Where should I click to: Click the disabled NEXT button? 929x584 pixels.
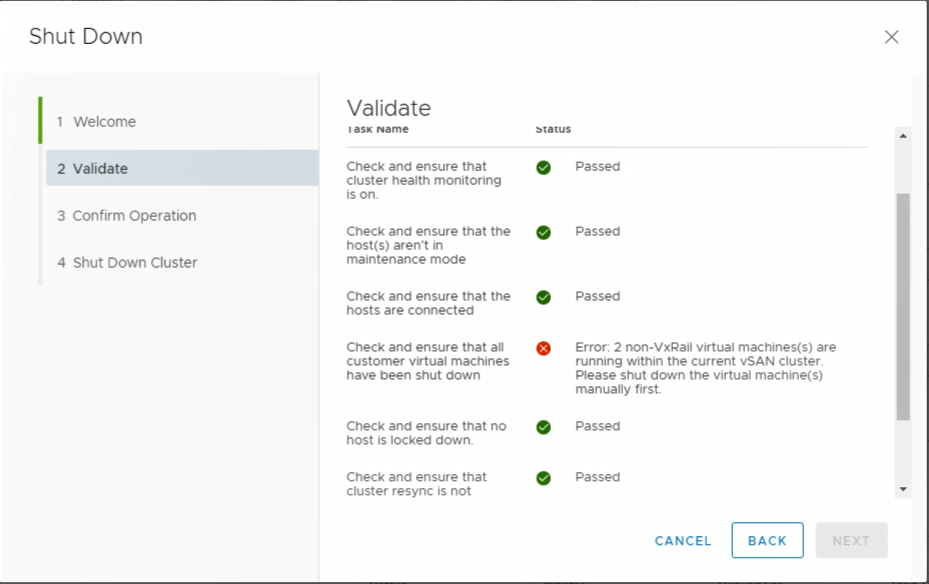coord(851,540)
